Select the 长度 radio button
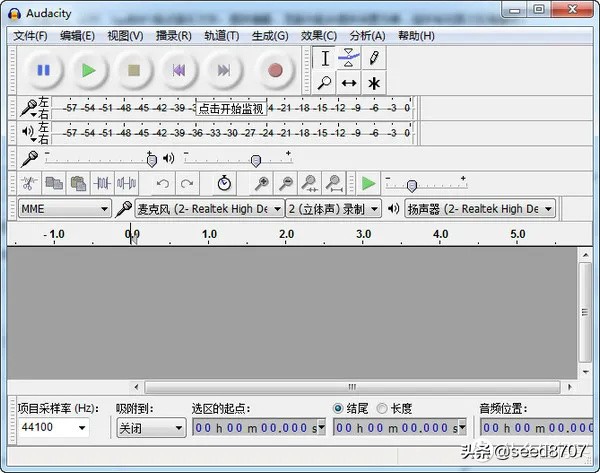This screenshot has width=600, height=473. pyautogui.click(x=382, y=408)
